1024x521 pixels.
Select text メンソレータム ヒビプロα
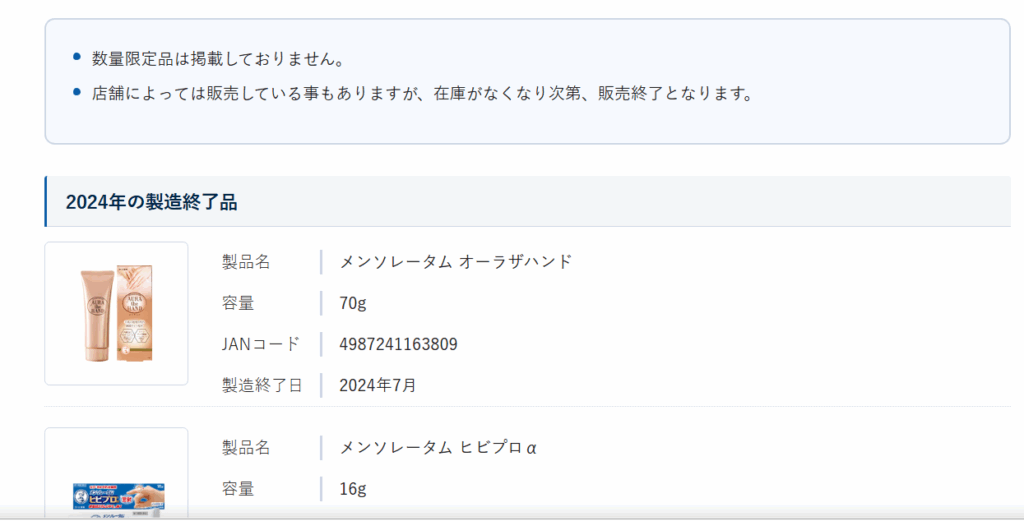tap(438, 448)
